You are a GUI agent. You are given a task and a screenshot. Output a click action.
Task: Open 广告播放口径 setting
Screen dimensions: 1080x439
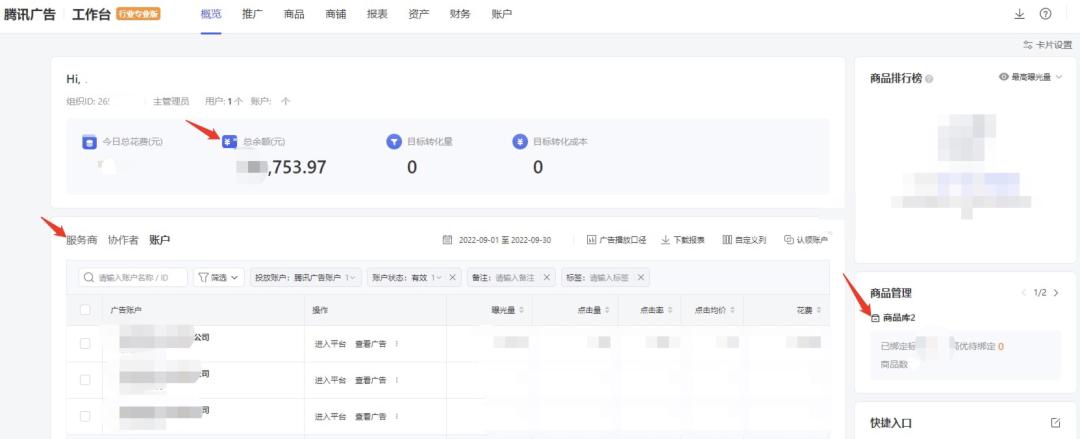click(616, 240)
